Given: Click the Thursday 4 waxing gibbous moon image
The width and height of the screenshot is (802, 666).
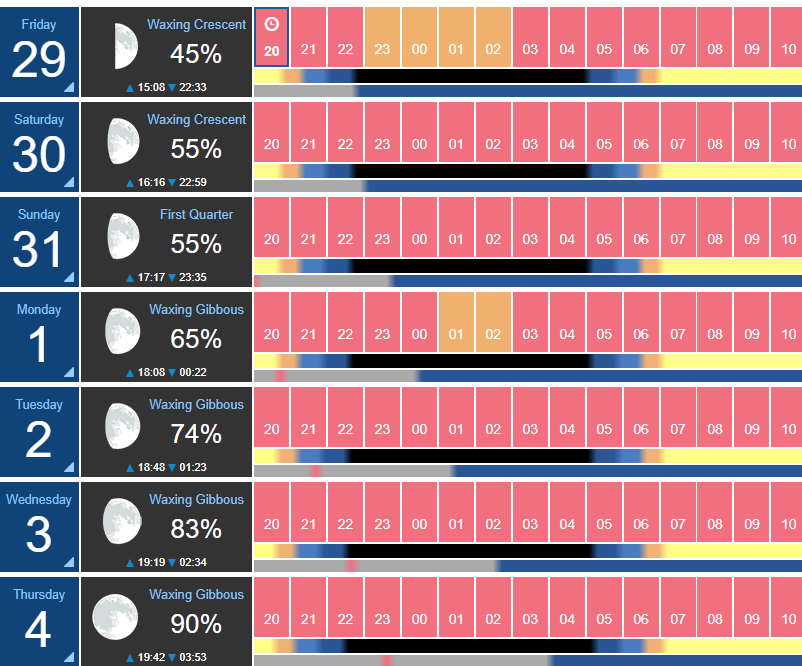Looking at the screenshot, I should pyautogui.click(x=115, y=617).
